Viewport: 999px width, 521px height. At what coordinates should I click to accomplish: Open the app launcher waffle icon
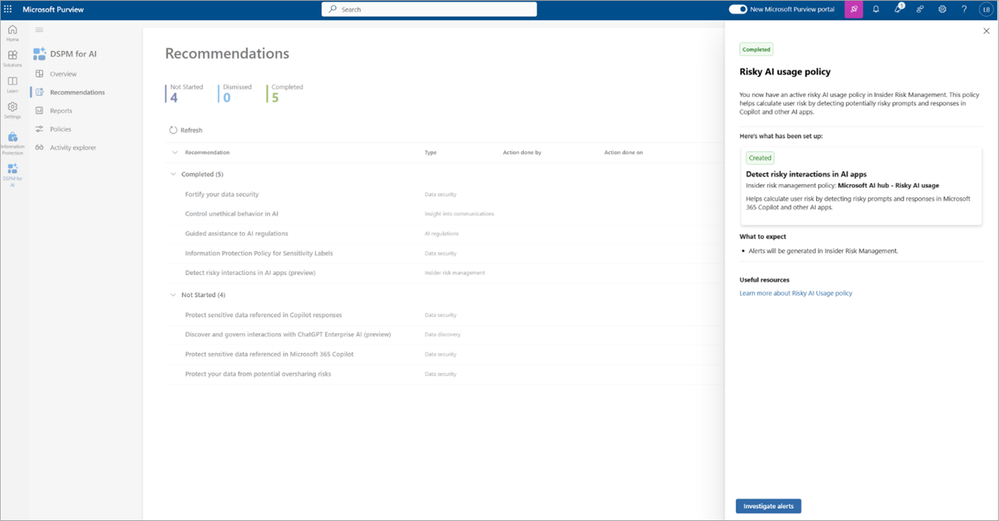click(8, 9)
